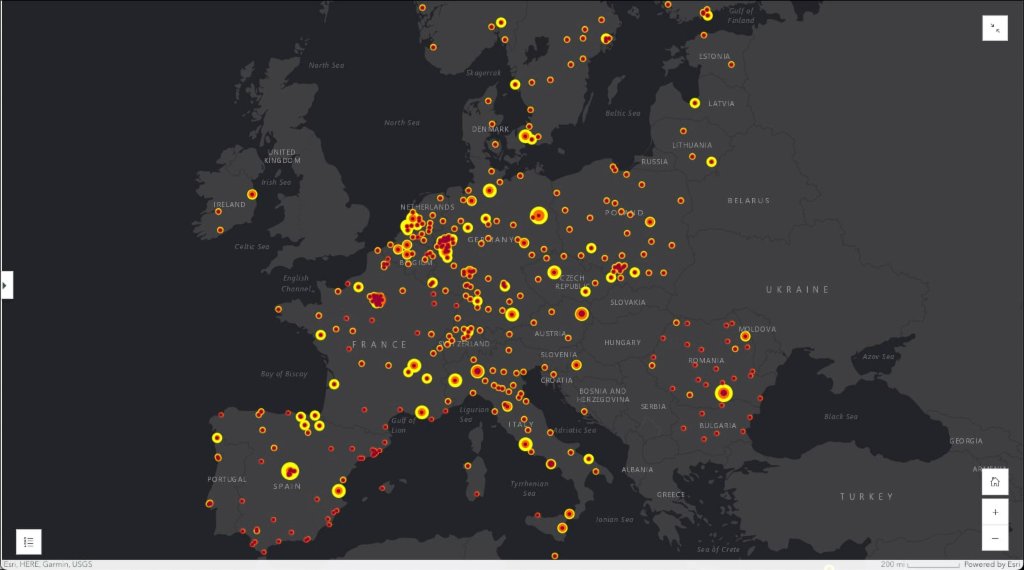1024x570 pixels.
Task: Click the marker on Ireland's east coast
Action: [x=252, y=194]
